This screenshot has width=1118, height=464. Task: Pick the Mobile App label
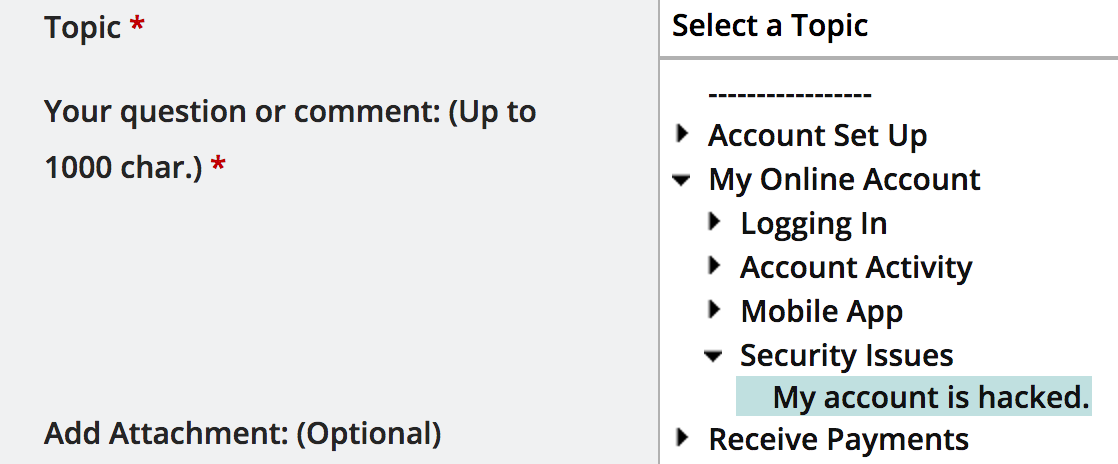(x=821, y=312)
